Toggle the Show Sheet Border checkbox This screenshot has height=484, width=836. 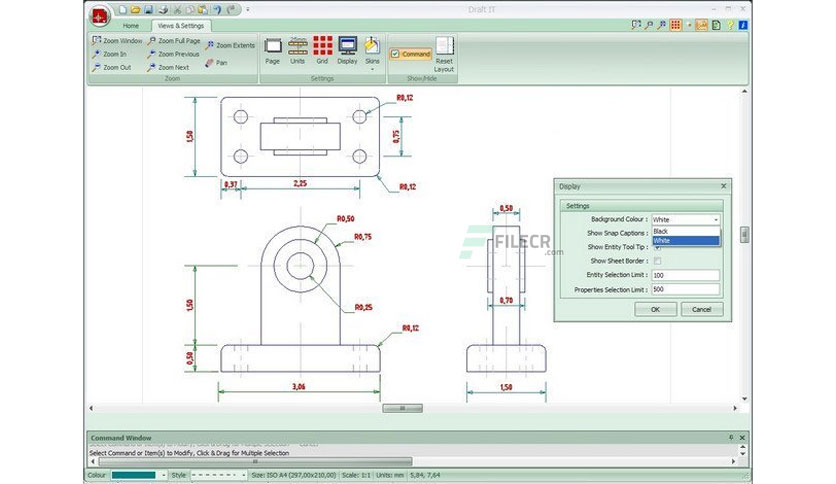click(657, 261)
